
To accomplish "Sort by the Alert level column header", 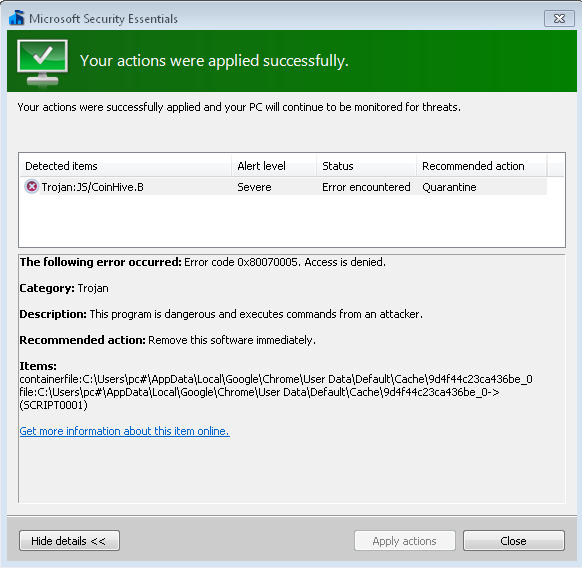I will 274,166.
